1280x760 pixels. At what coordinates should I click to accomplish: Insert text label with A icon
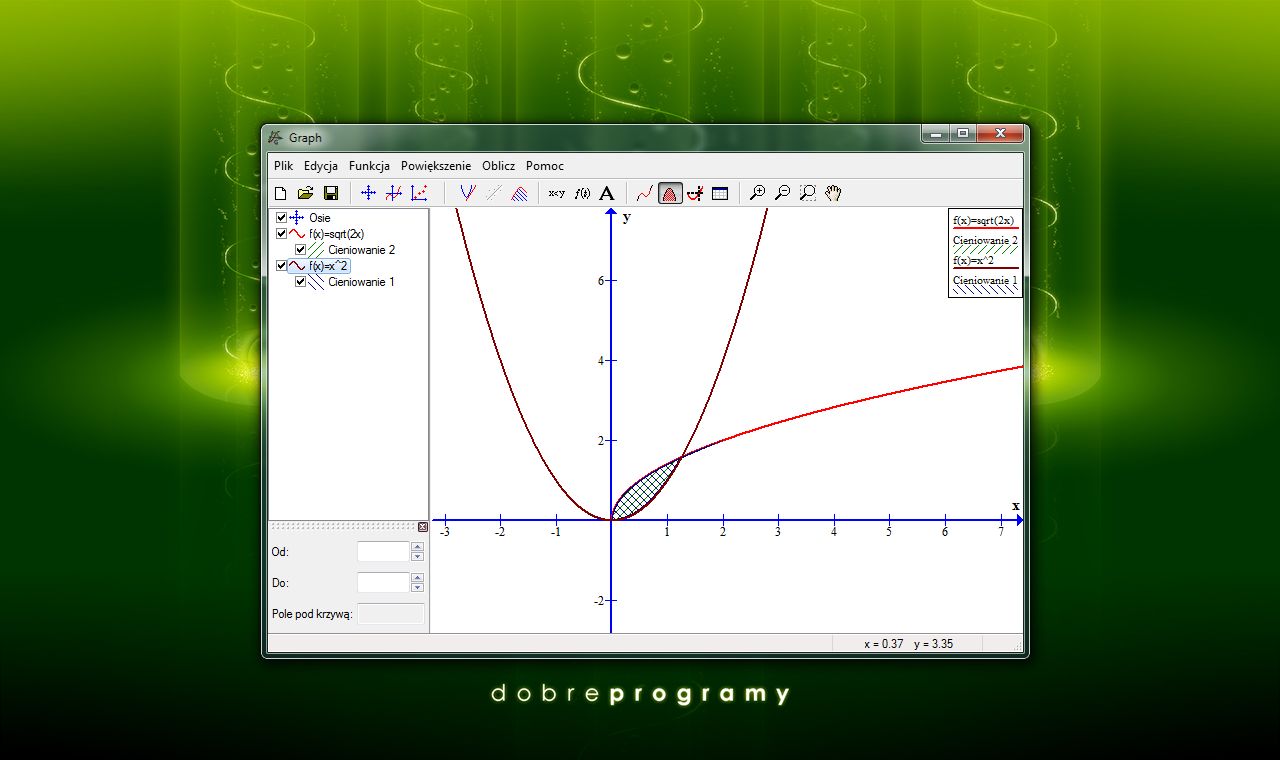(x=607, y=193)
